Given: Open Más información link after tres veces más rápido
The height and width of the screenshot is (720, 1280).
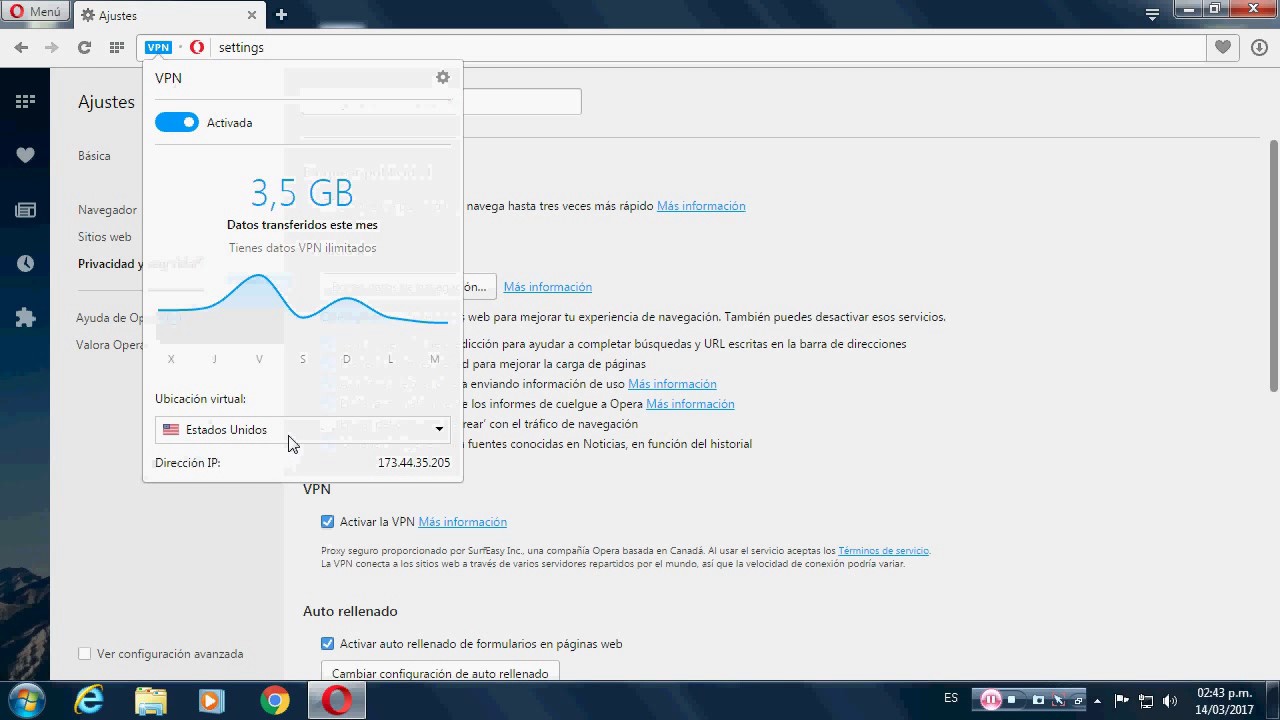Looking at the screenshot, I should click(701, 206).
